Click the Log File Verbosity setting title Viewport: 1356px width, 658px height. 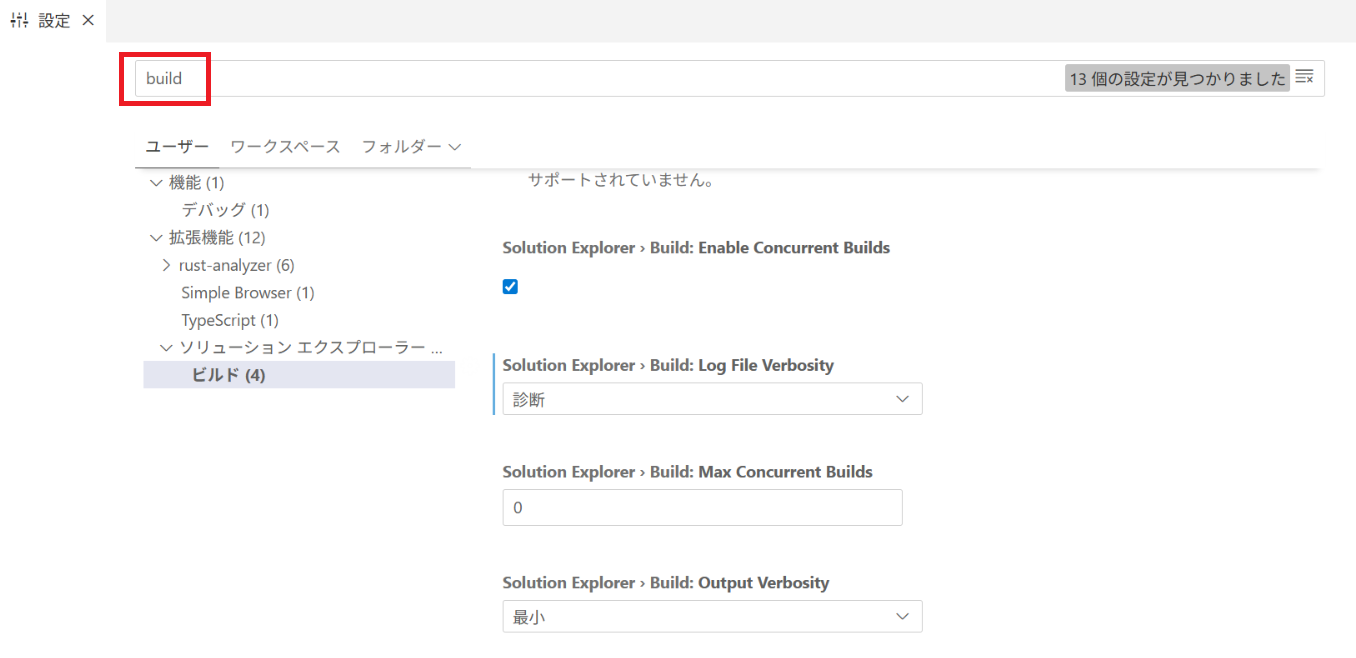667,365
